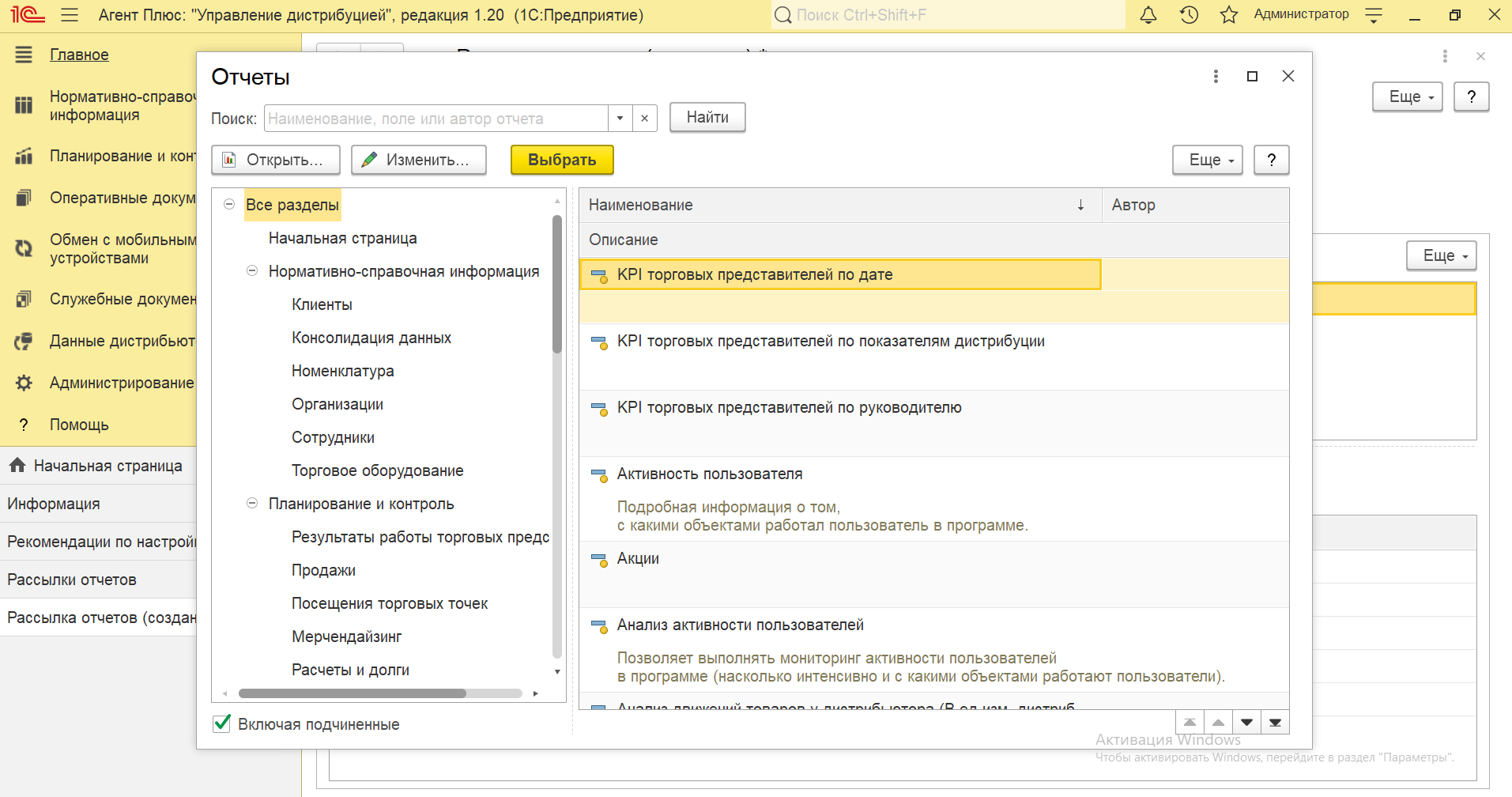
Task: Click the vertical scrollbar of sections tree
Action: 557,284
